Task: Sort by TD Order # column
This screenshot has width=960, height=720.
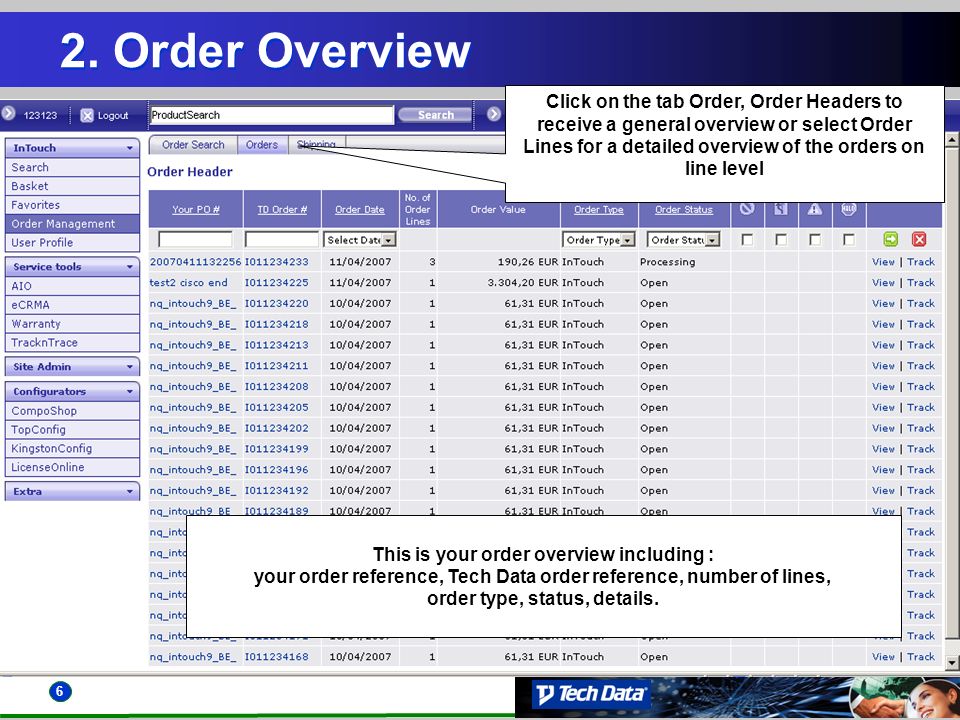Action: (x=282, y=209)
